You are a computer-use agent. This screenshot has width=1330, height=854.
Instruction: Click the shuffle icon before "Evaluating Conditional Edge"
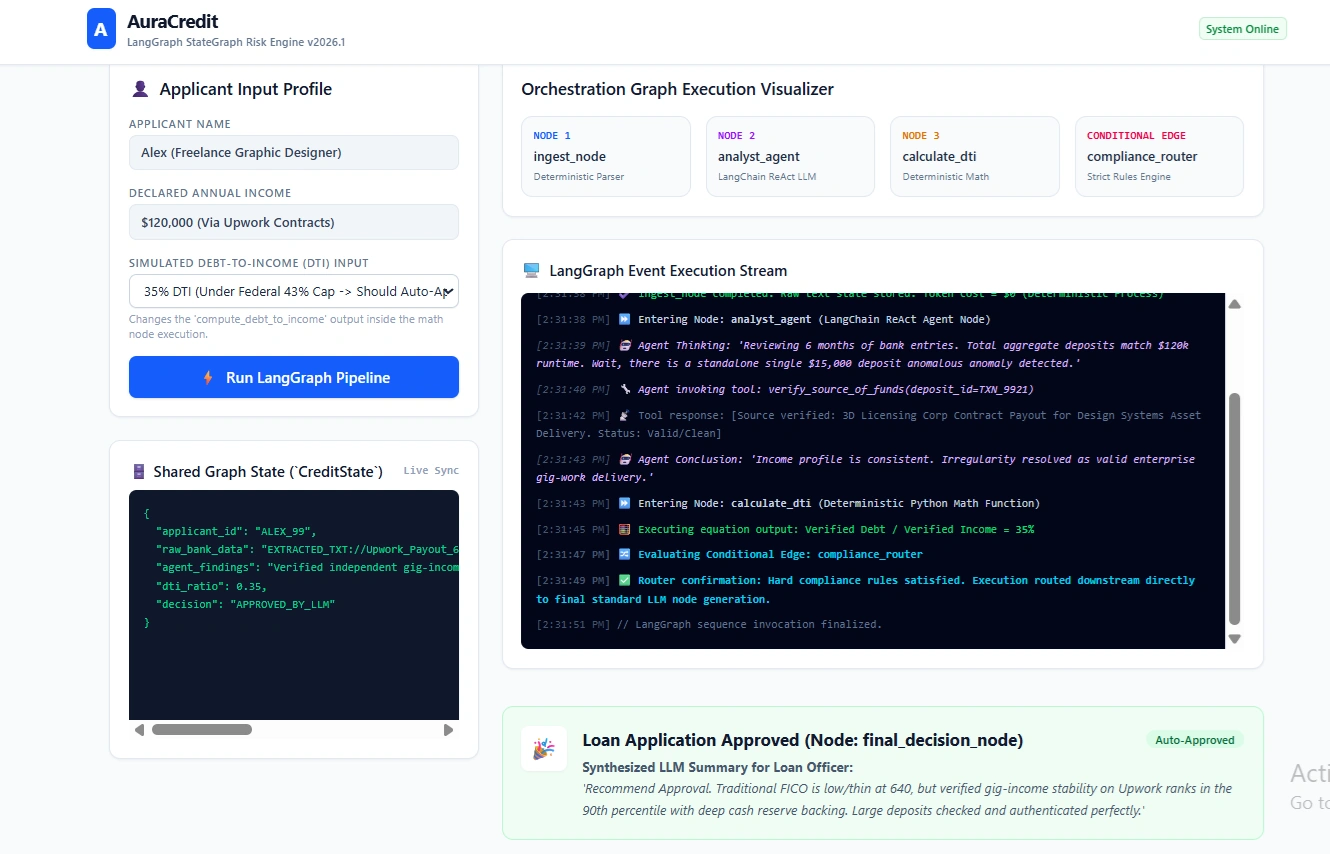pyautogui.click(x=625, y=554)
